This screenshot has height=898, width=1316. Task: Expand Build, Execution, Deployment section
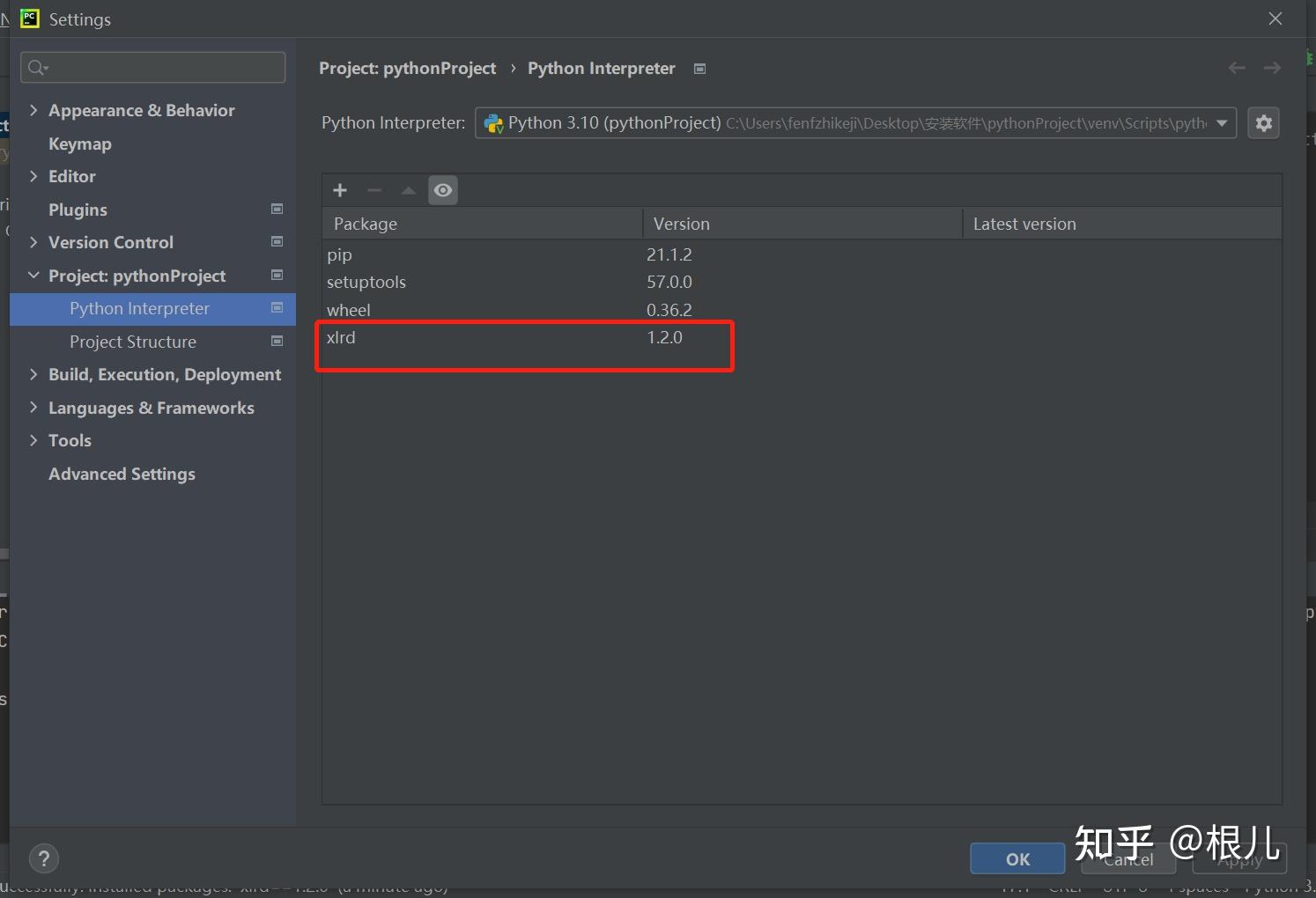[x=33, y=374]
